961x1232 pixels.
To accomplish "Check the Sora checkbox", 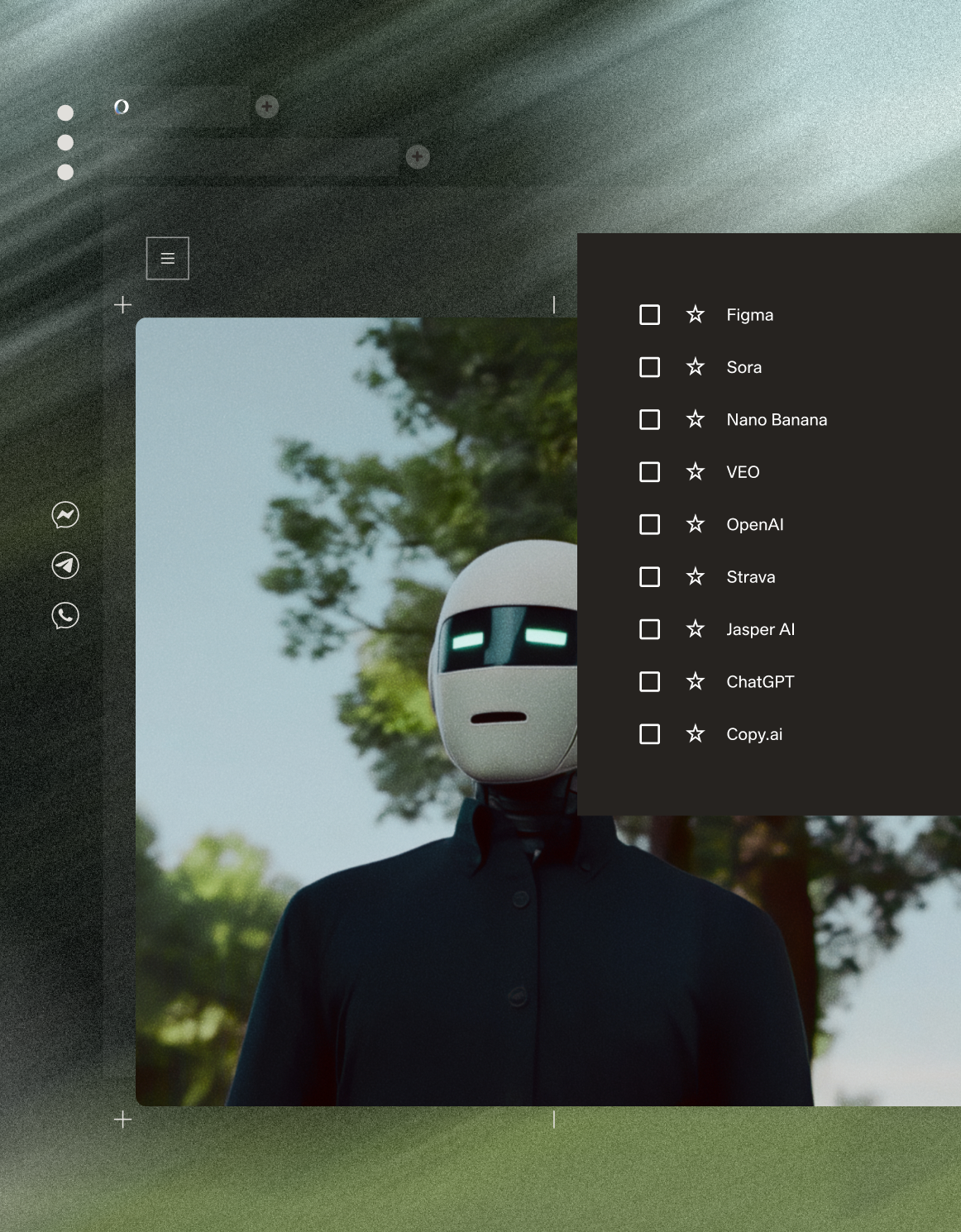I will (650, 367).
